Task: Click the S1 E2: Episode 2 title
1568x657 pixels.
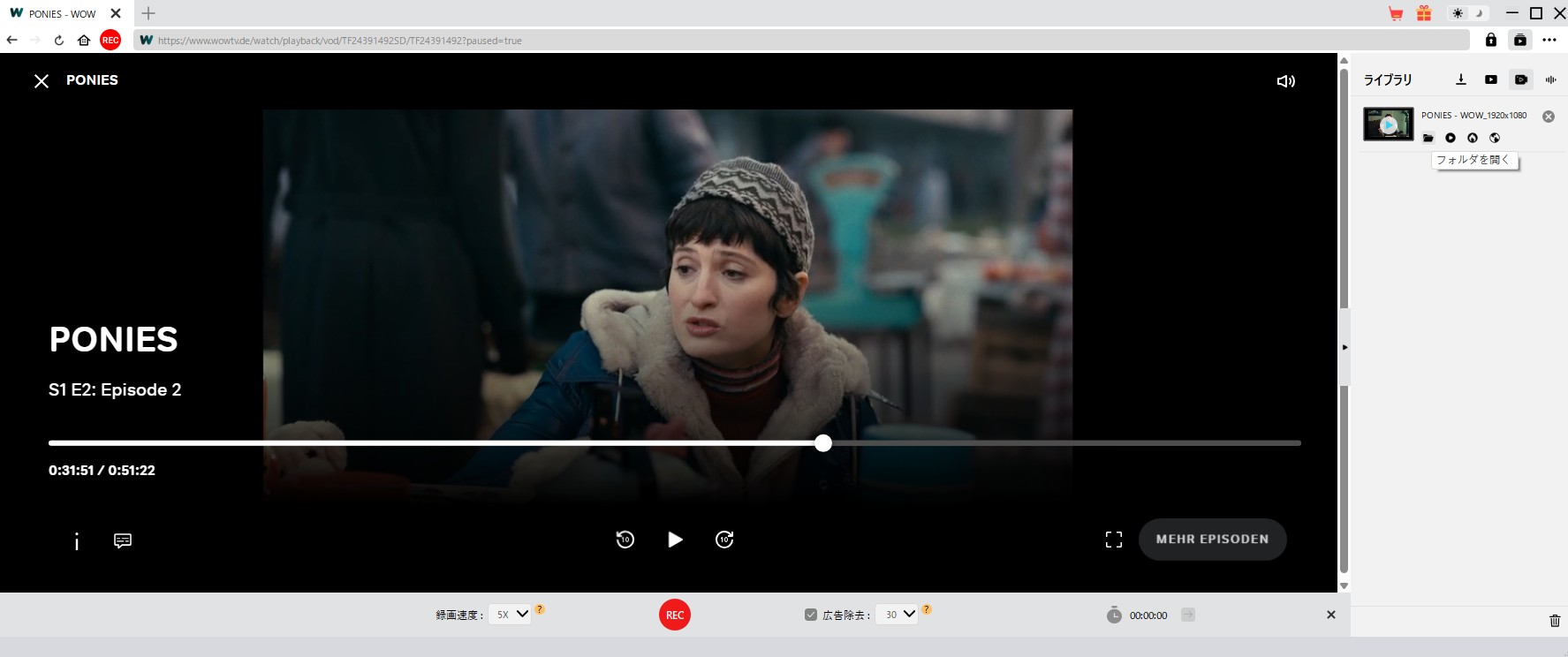Action: (115, 389)
